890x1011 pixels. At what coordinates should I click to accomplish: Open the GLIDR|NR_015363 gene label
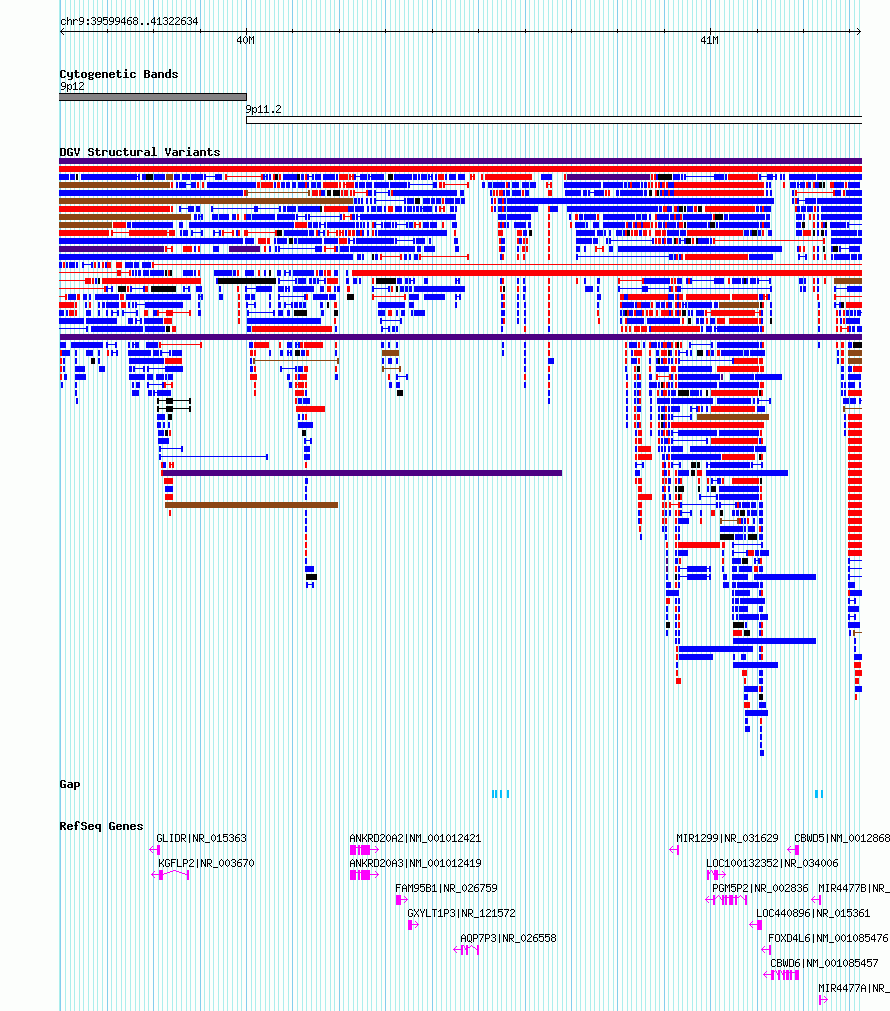[x=202, y=838]
